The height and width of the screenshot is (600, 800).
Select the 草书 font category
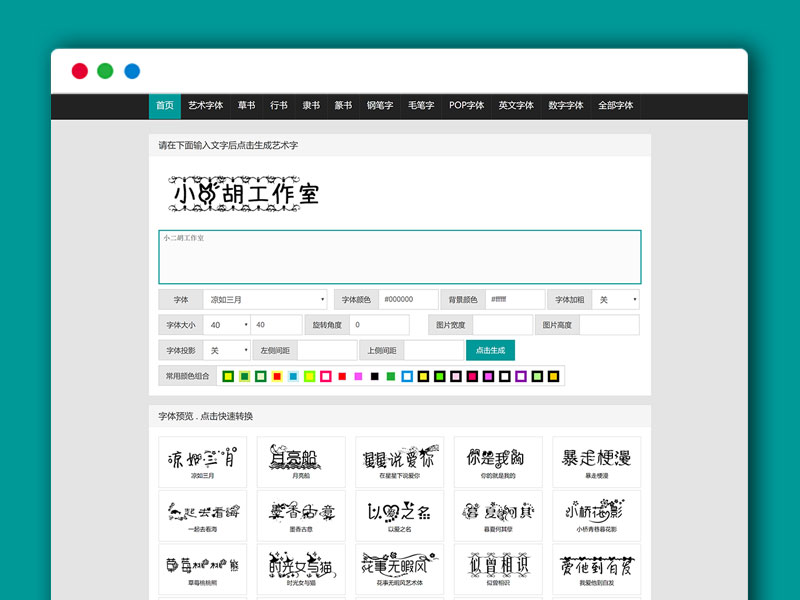pos(246,105)
